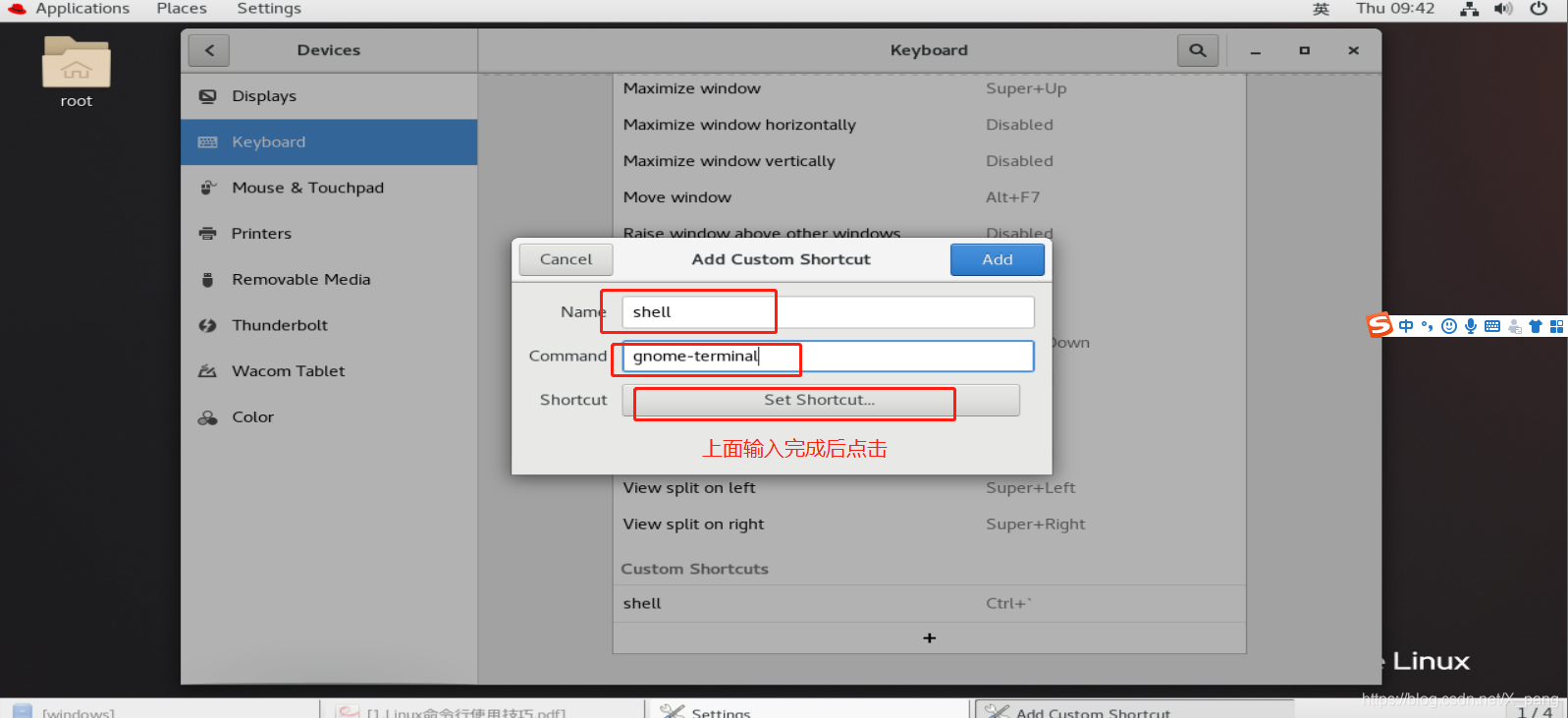Select the Keyboard sidebar entry
Screen dimensions: 1568x718
[329, 142]
